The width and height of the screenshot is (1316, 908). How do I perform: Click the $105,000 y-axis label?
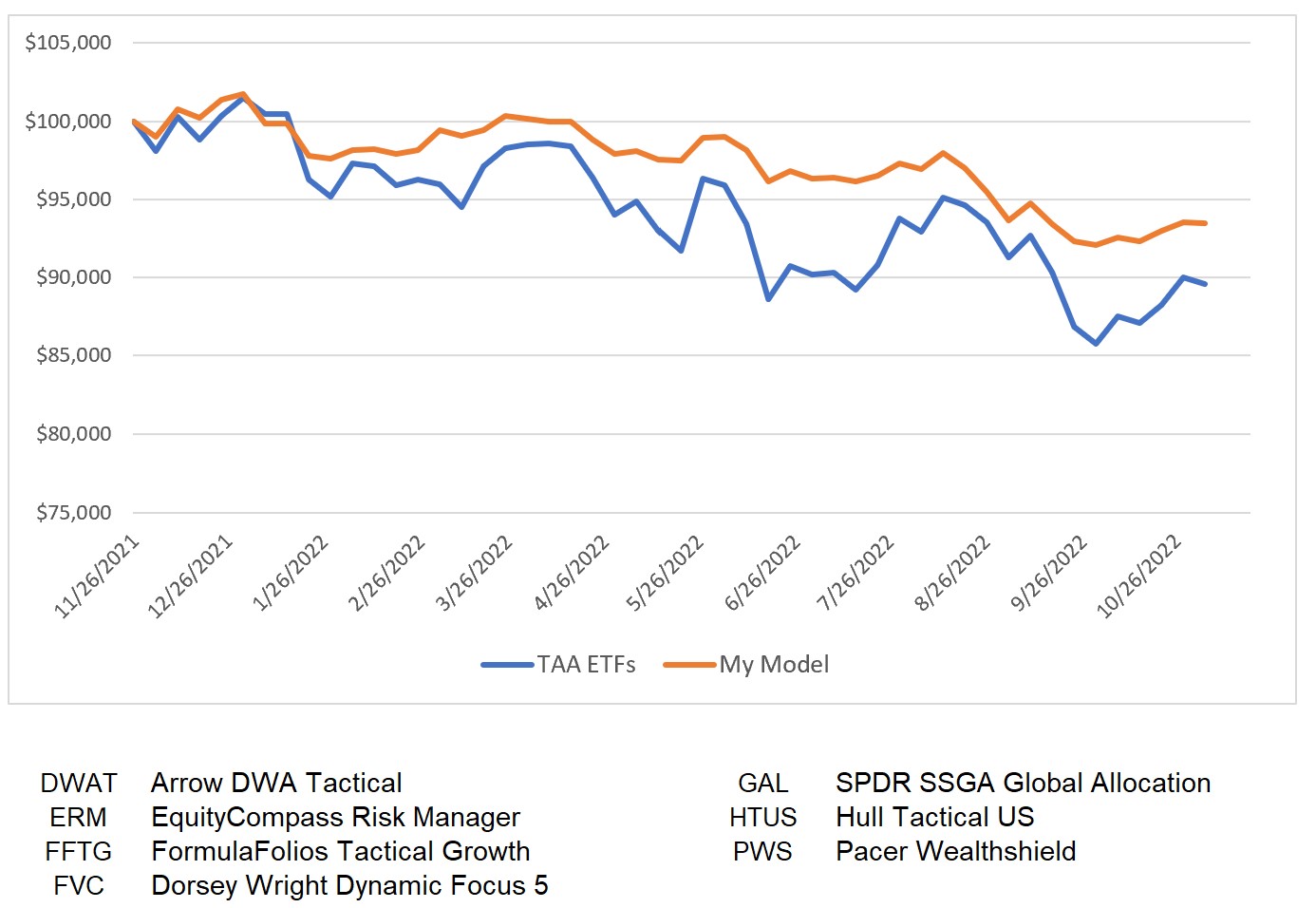pyautogui.click(x=68, y=43)
